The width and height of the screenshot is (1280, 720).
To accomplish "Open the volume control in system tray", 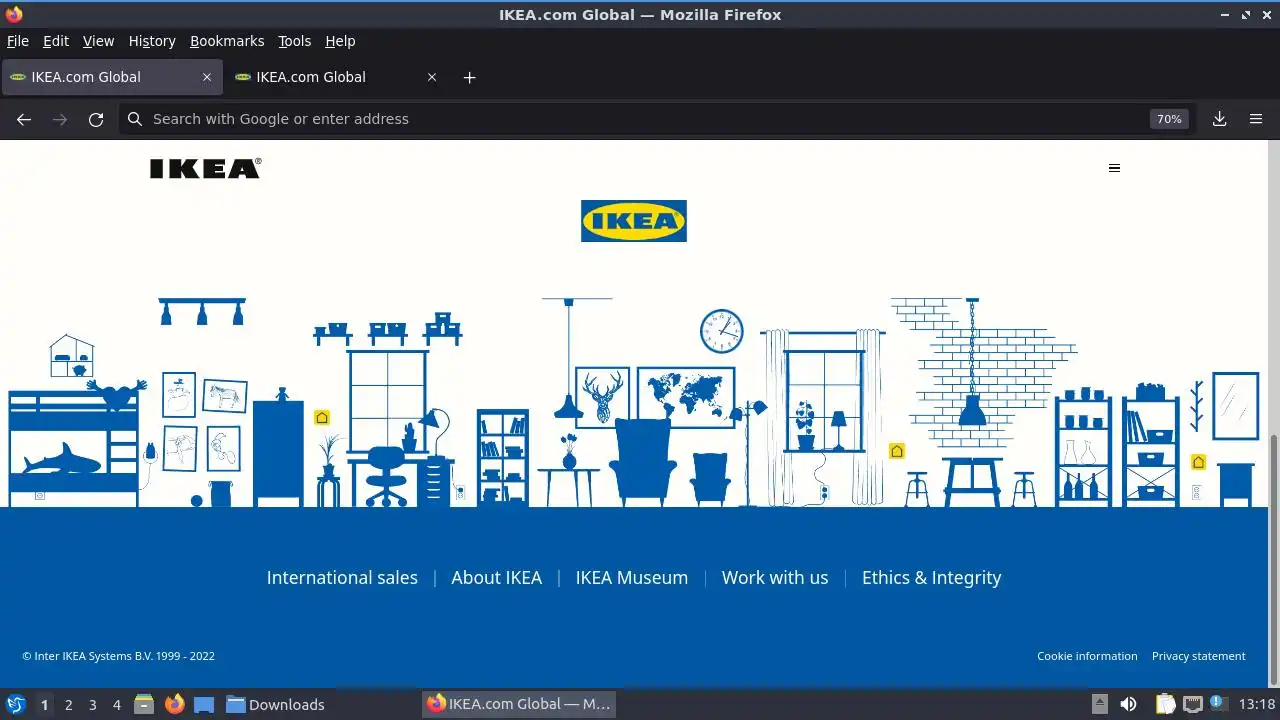I will tap(1128, 704).
